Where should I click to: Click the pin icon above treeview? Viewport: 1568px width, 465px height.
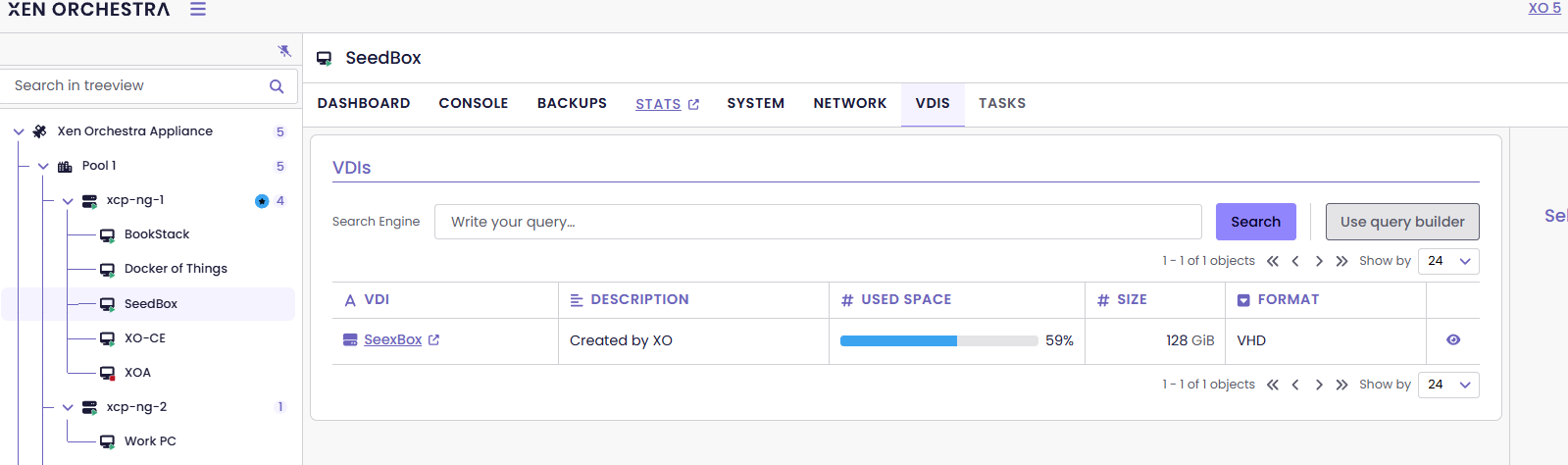[284, 50]
